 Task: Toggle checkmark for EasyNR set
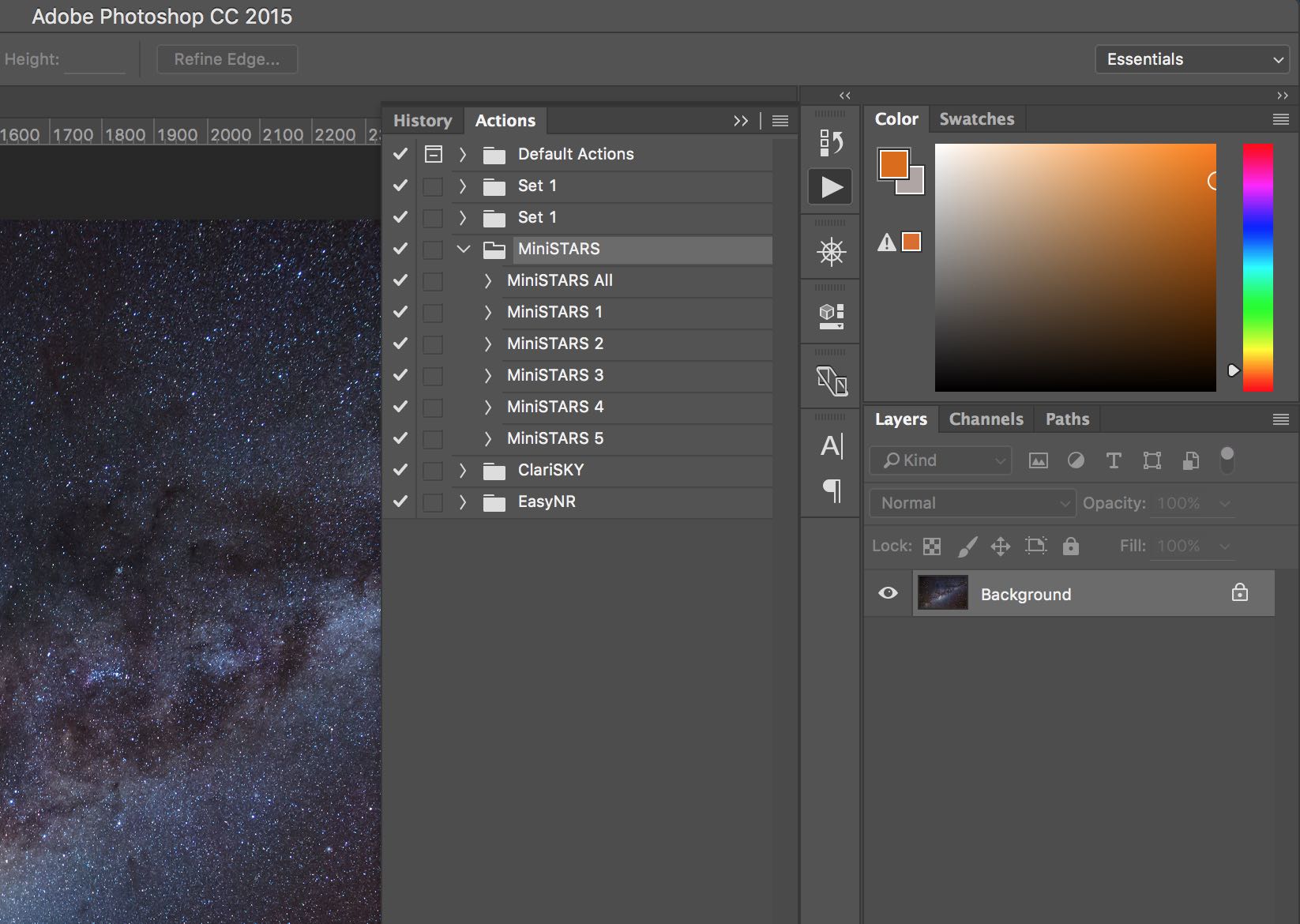tap(400, 501)
